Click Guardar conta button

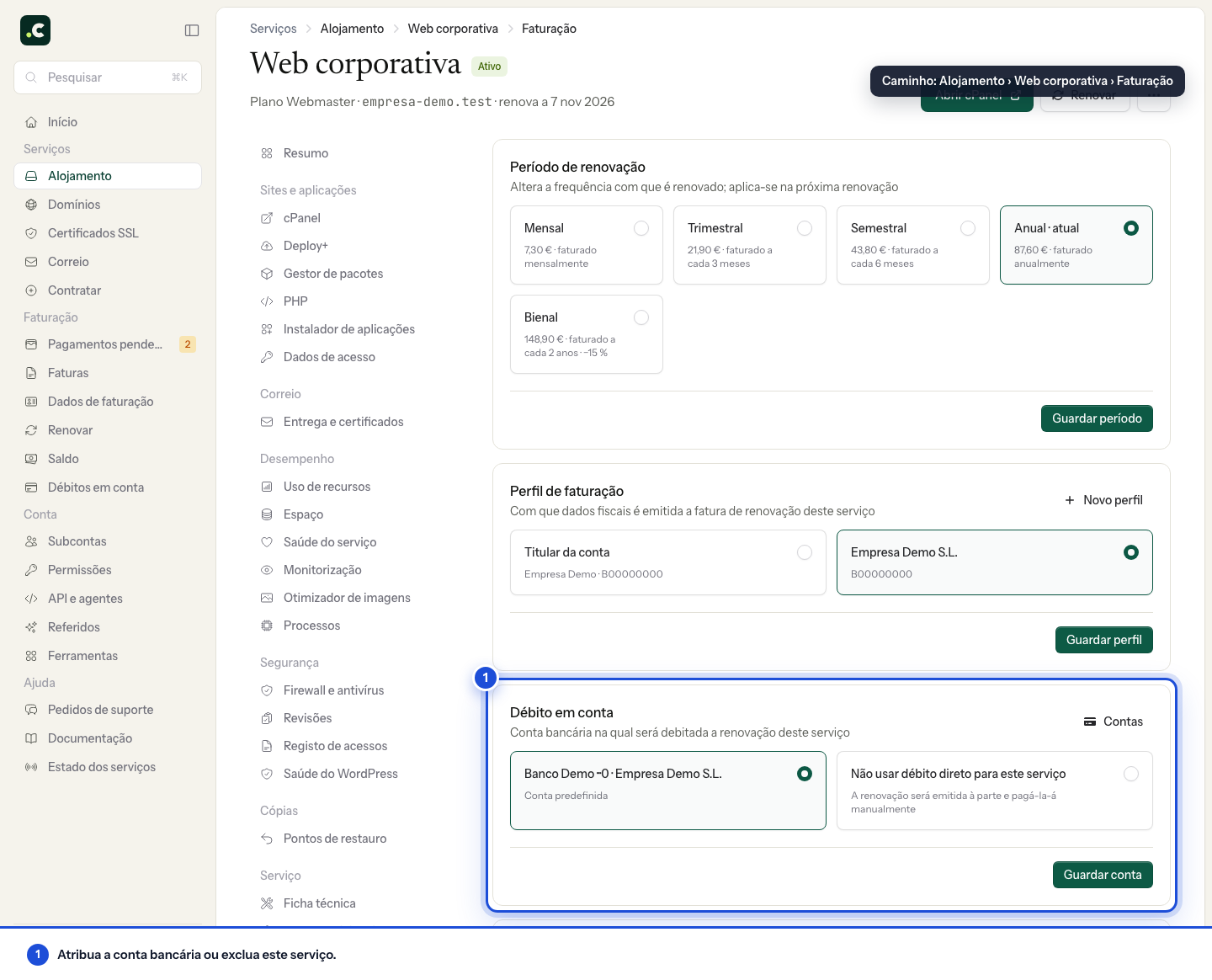tap(1103, 875)
